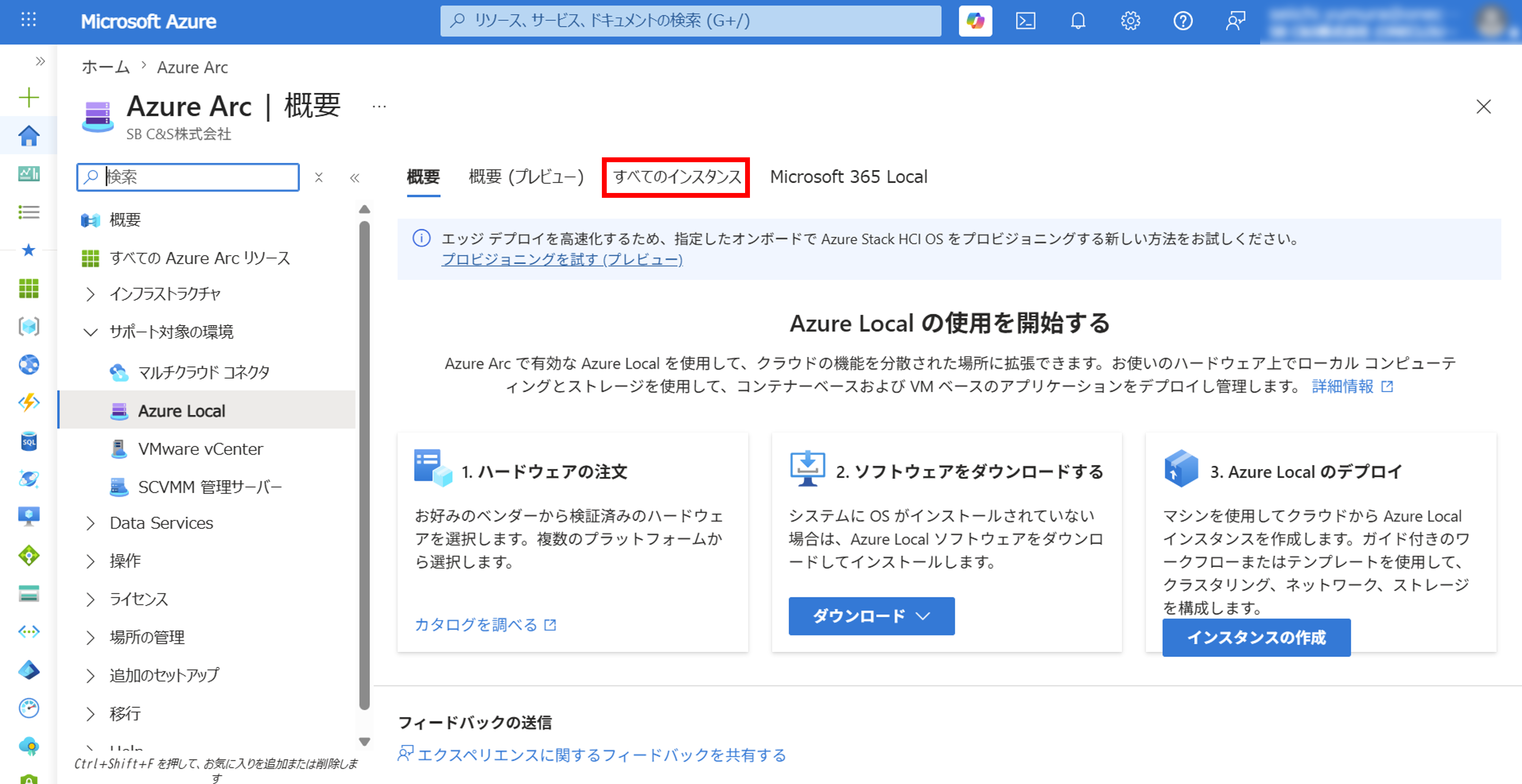The image size is (1522, 784).
Task: Click the menu scrollbar up arrow
Action: pyautogui.click(x=365, y=210)
